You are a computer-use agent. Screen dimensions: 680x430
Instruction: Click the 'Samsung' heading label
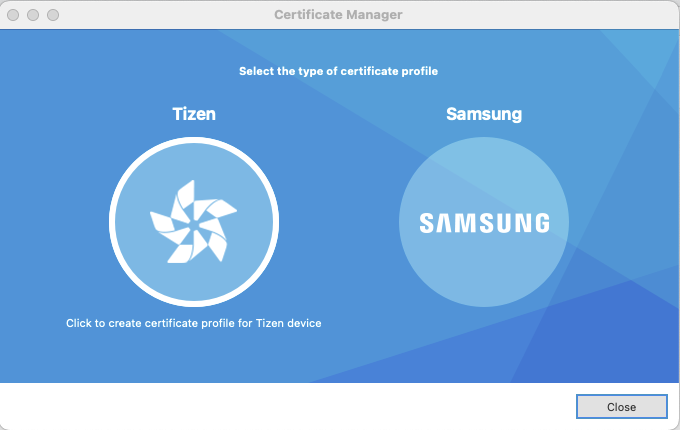coord(484,114)
